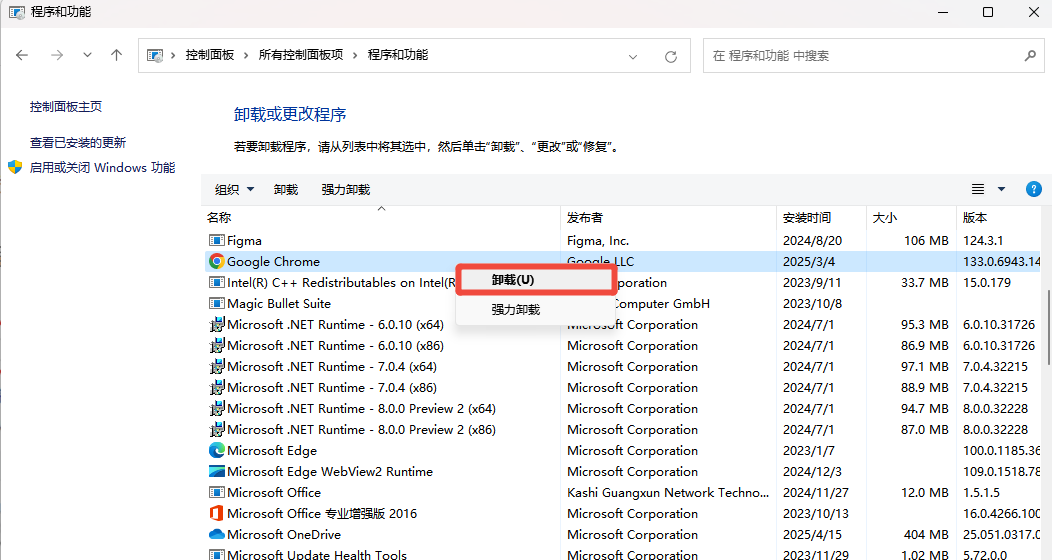Click the Kashi Microsoft Office 1.5.1.5 icon
1052x560 pixels.
216,492
